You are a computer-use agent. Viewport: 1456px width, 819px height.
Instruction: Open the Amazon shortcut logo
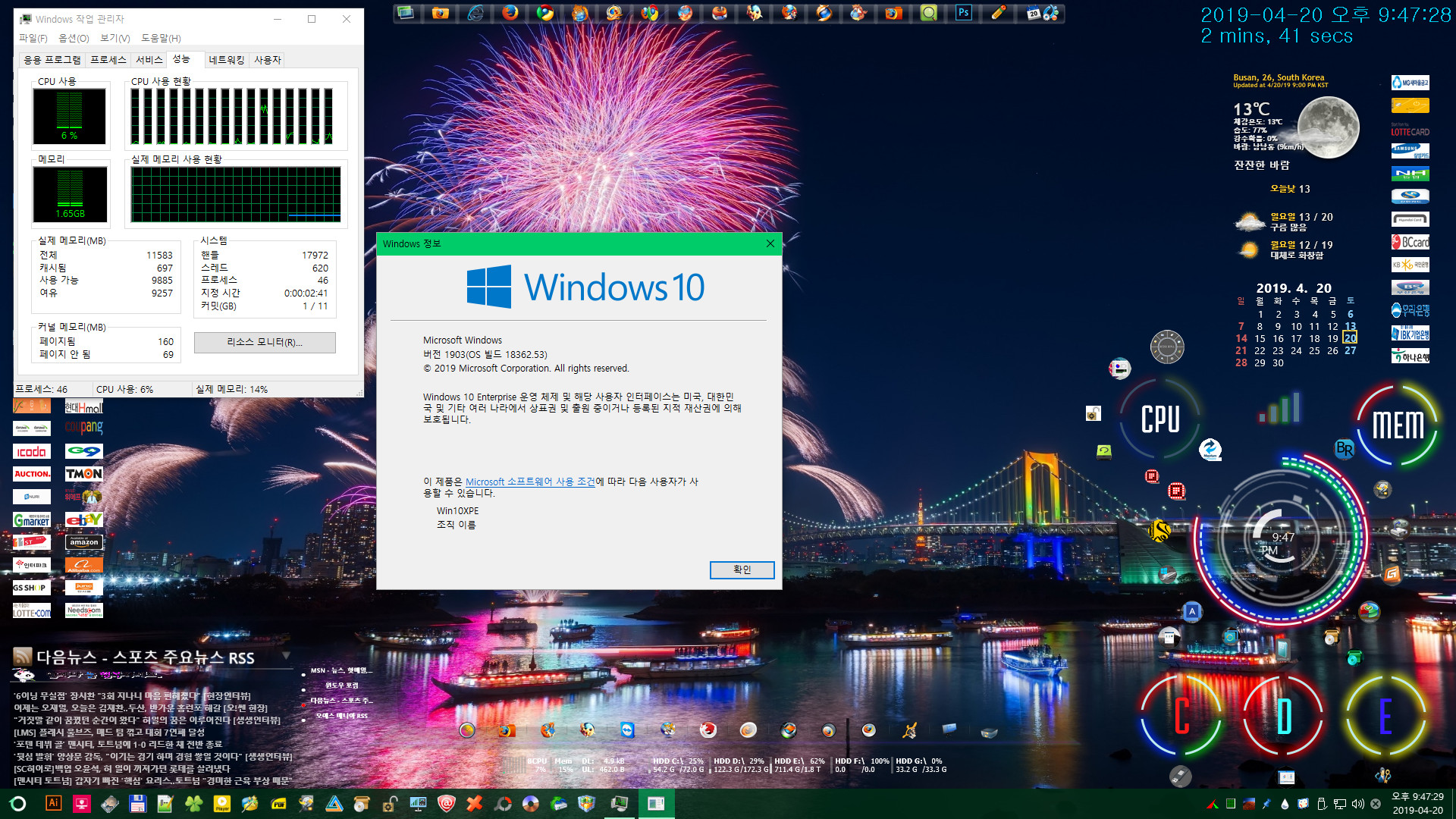(x=83, y=542)
